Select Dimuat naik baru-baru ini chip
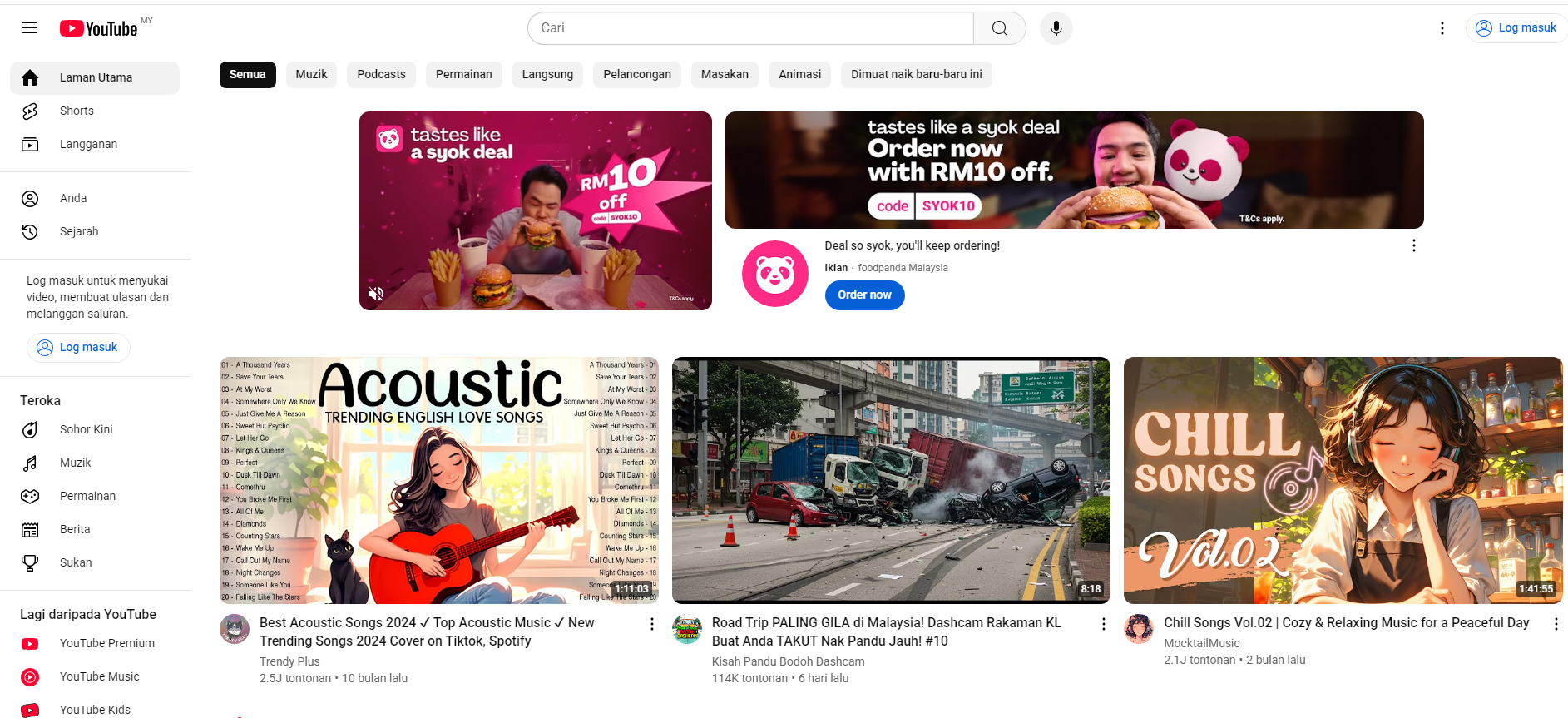This screenshot has width=1568, height=718. point(917,74)
